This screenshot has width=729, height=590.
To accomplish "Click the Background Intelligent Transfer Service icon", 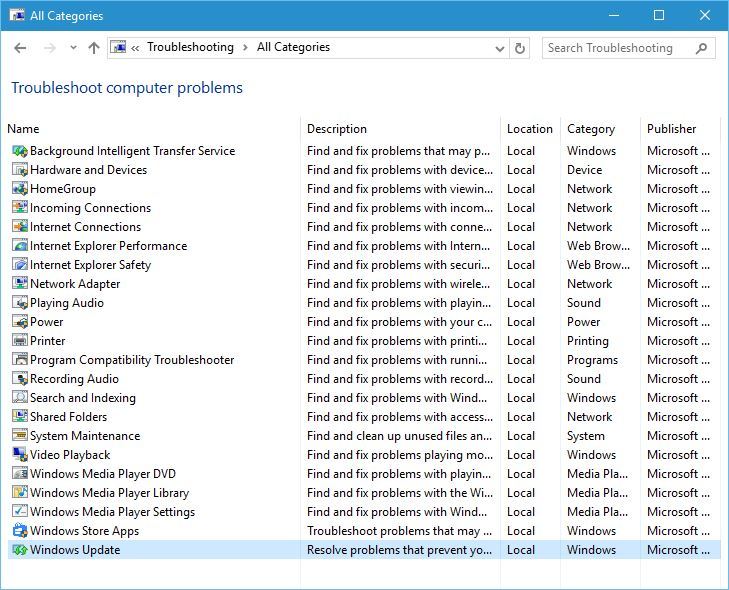I will [20, 151].
